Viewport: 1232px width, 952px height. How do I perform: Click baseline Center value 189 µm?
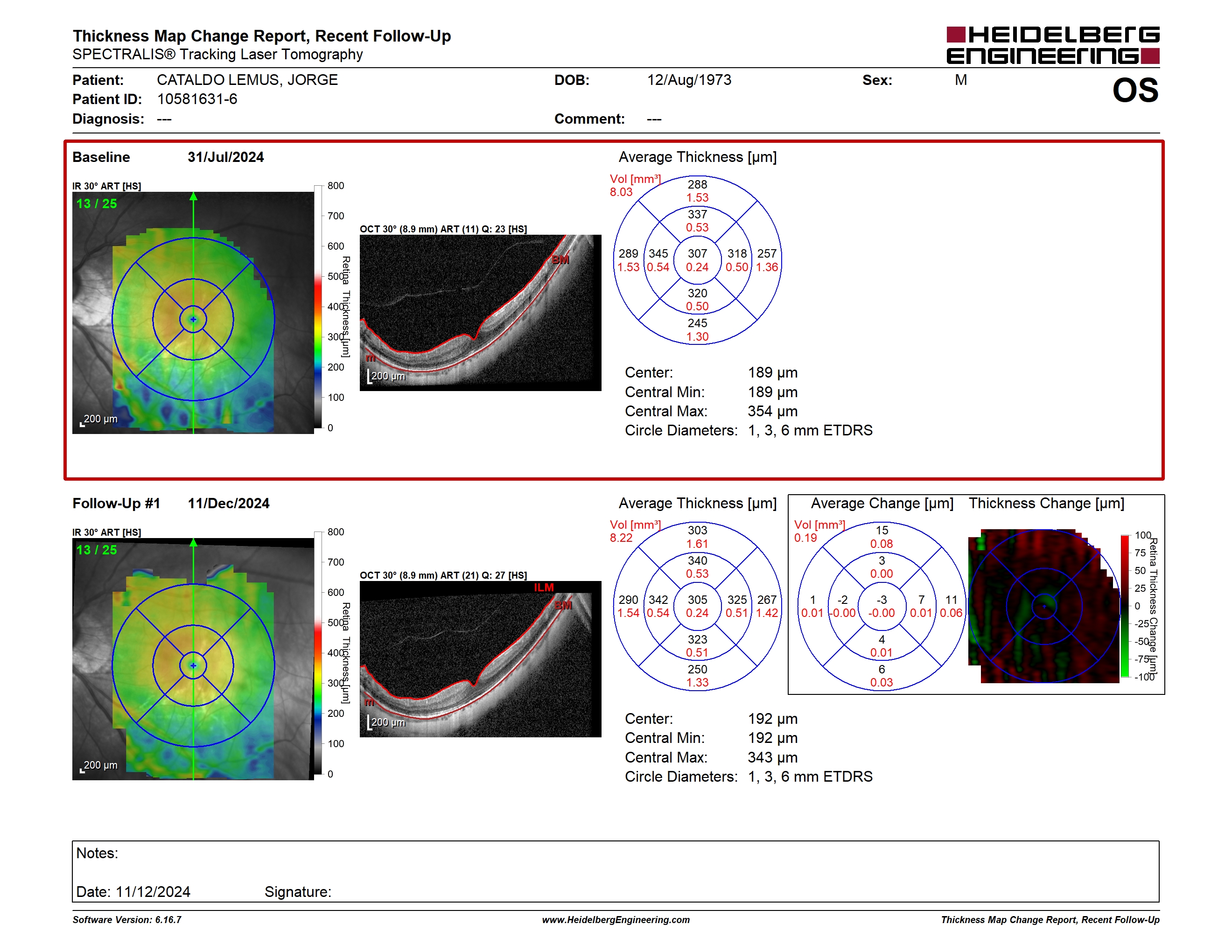pyautogui.click(x=773, y=373)
